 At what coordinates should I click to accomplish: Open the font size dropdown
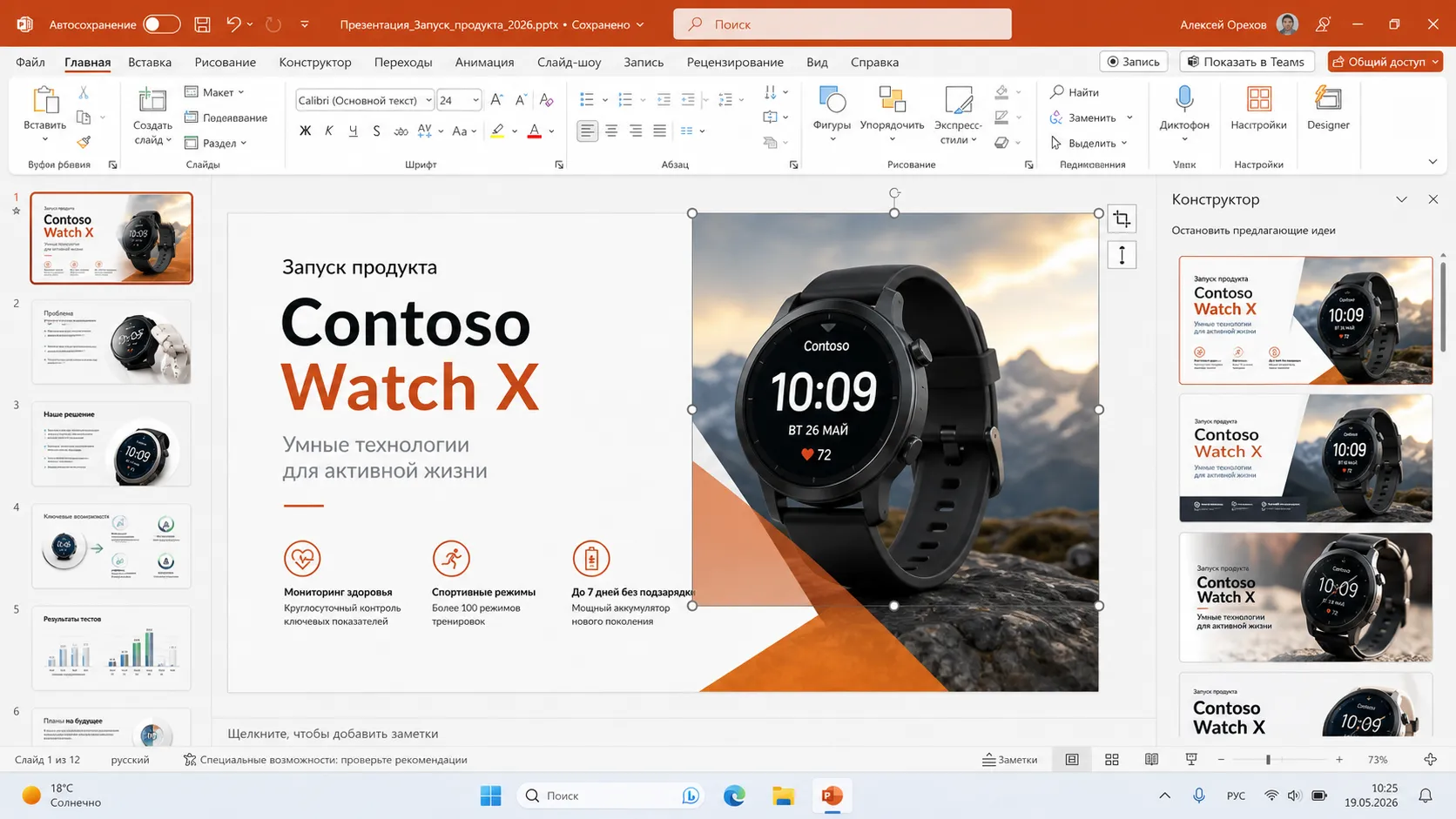tap(475, 100)
